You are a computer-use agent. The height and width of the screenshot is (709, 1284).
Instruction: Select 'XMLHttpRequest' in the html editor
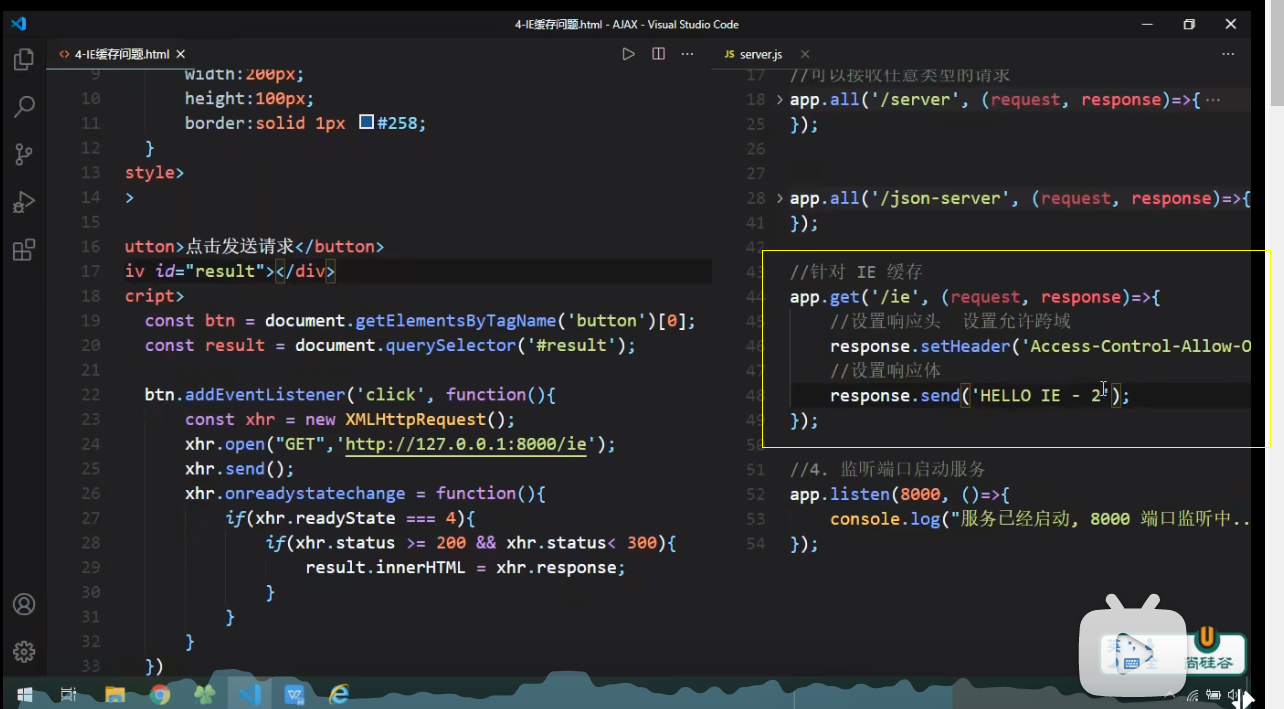click(416, 420)
